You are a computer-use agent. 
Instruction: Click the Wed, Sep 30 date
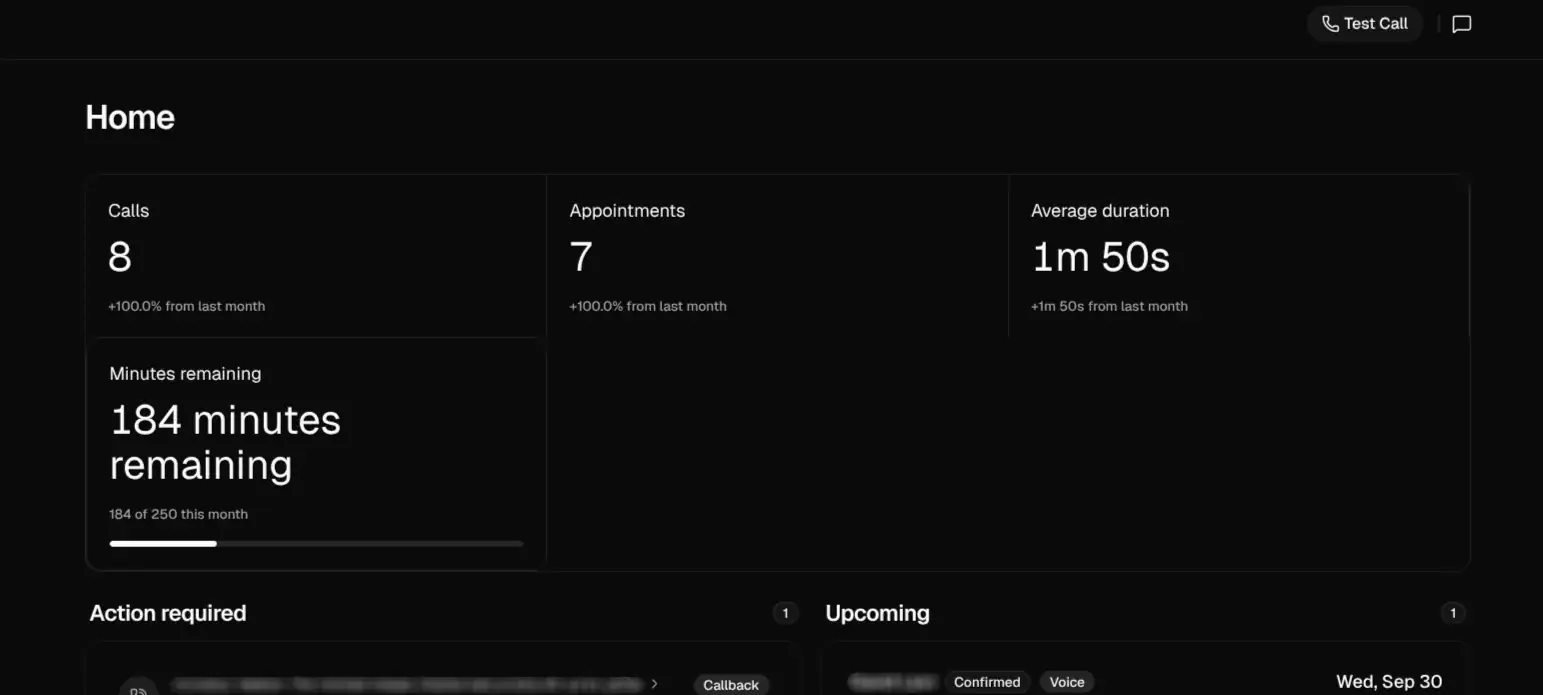pos(1389,682)
